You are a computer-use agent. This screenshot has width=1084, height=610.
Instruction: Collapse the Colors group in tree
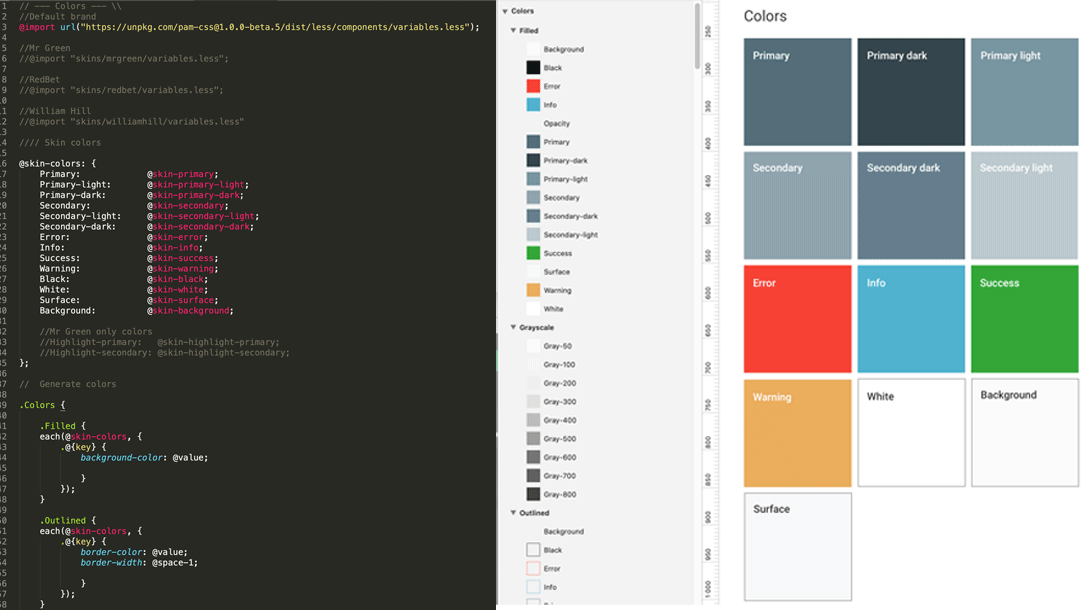coord(505,11)
